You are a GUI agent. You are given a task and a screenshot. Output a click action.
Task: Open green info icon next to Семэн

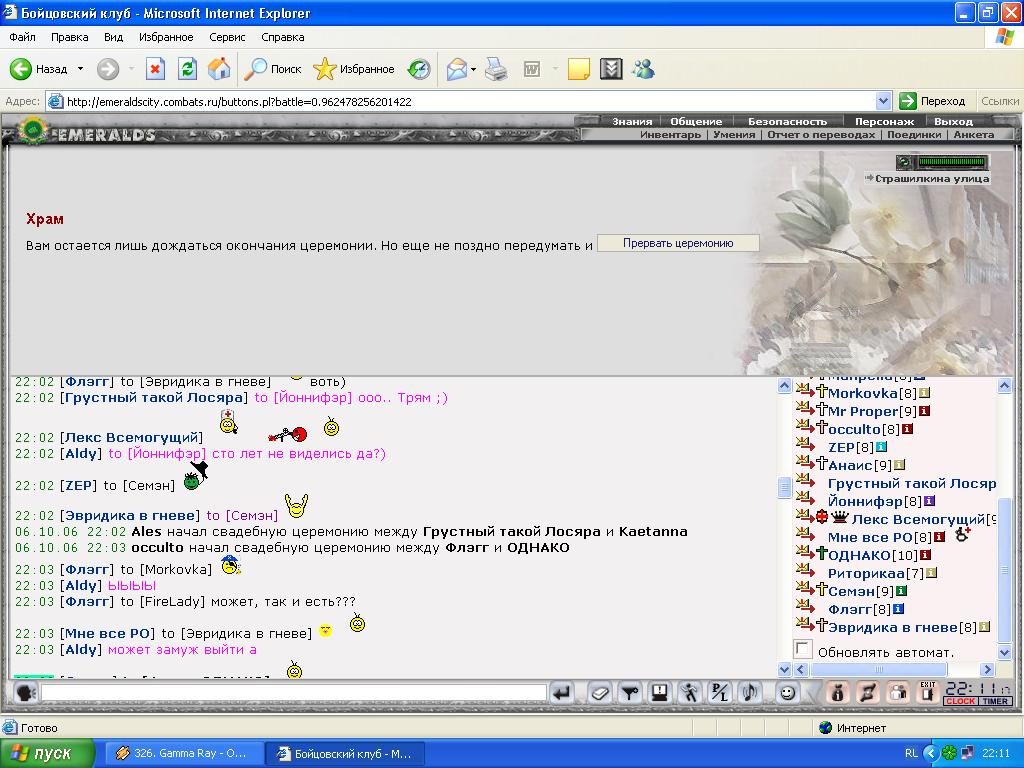901,591
